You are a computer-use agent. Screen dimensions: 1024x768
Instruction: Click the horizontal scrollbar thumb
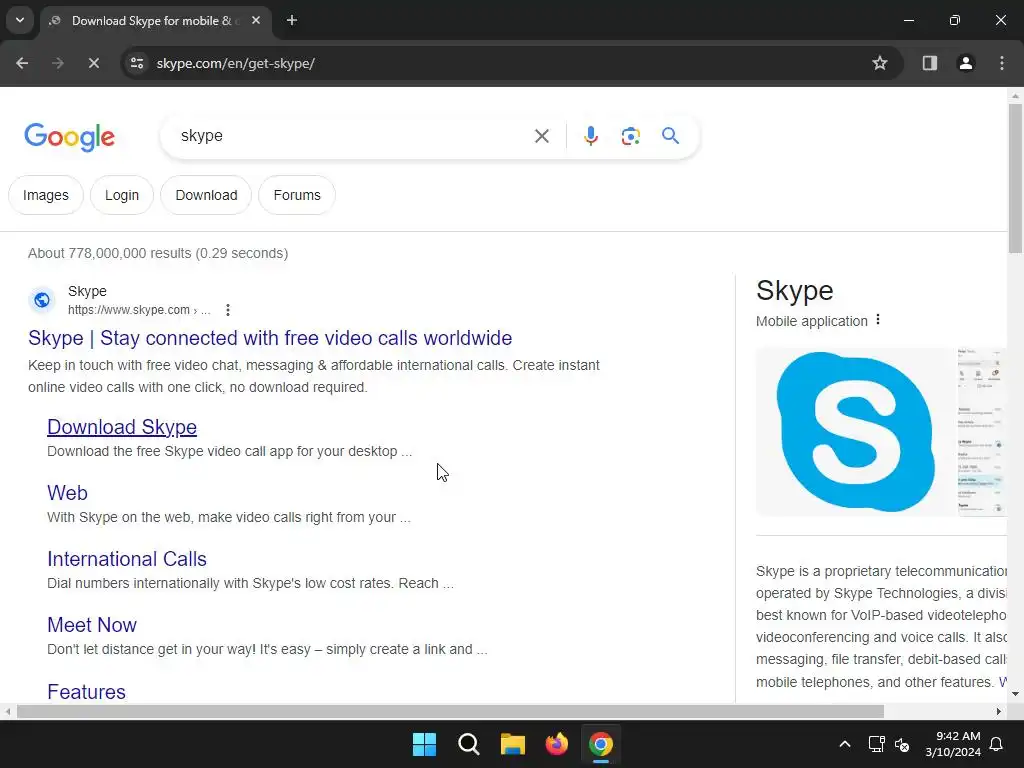pos(450,711)
